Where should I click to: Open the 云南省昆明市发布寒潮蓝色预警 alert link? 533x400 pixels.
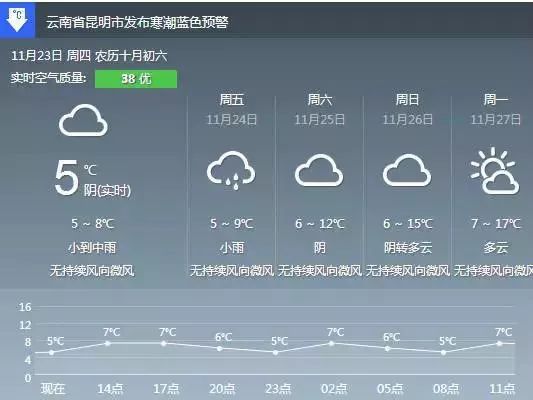coord(137,22)
